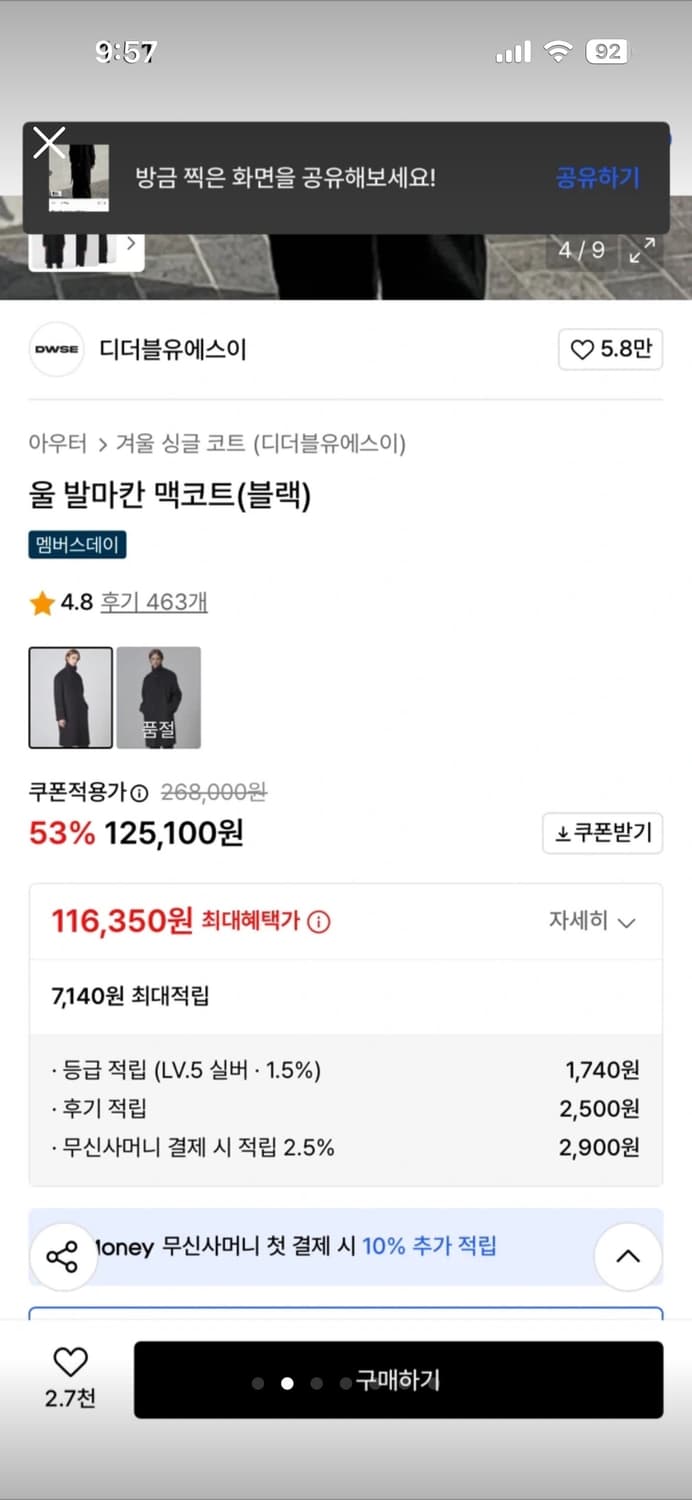The width and height of the screenshot is (692, 1500).
Task: Like the brand with the 5.8만 heart
Action: 610,349
